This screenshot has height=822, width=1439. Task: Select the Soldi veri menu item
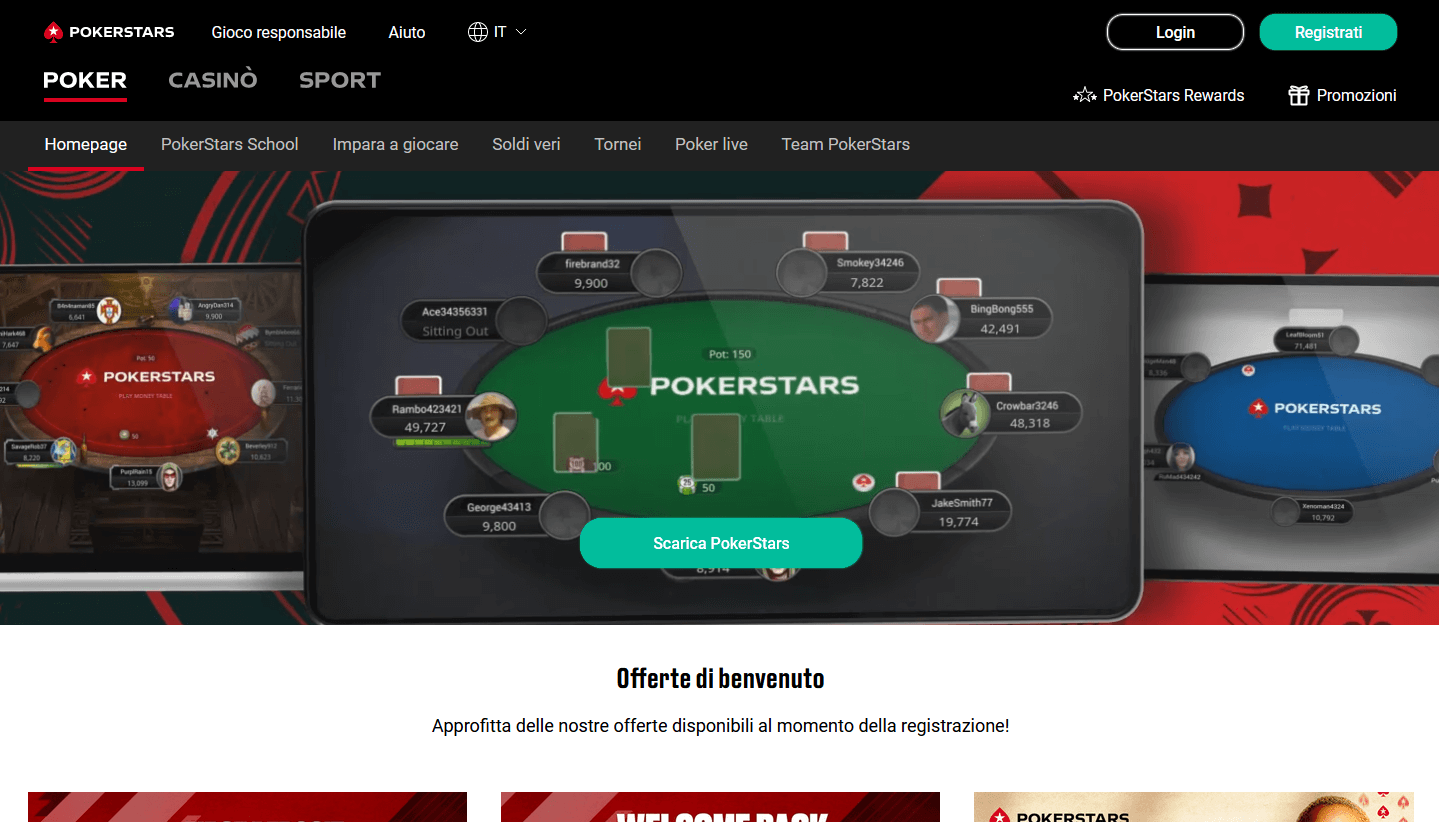click(x=526, y=144)
